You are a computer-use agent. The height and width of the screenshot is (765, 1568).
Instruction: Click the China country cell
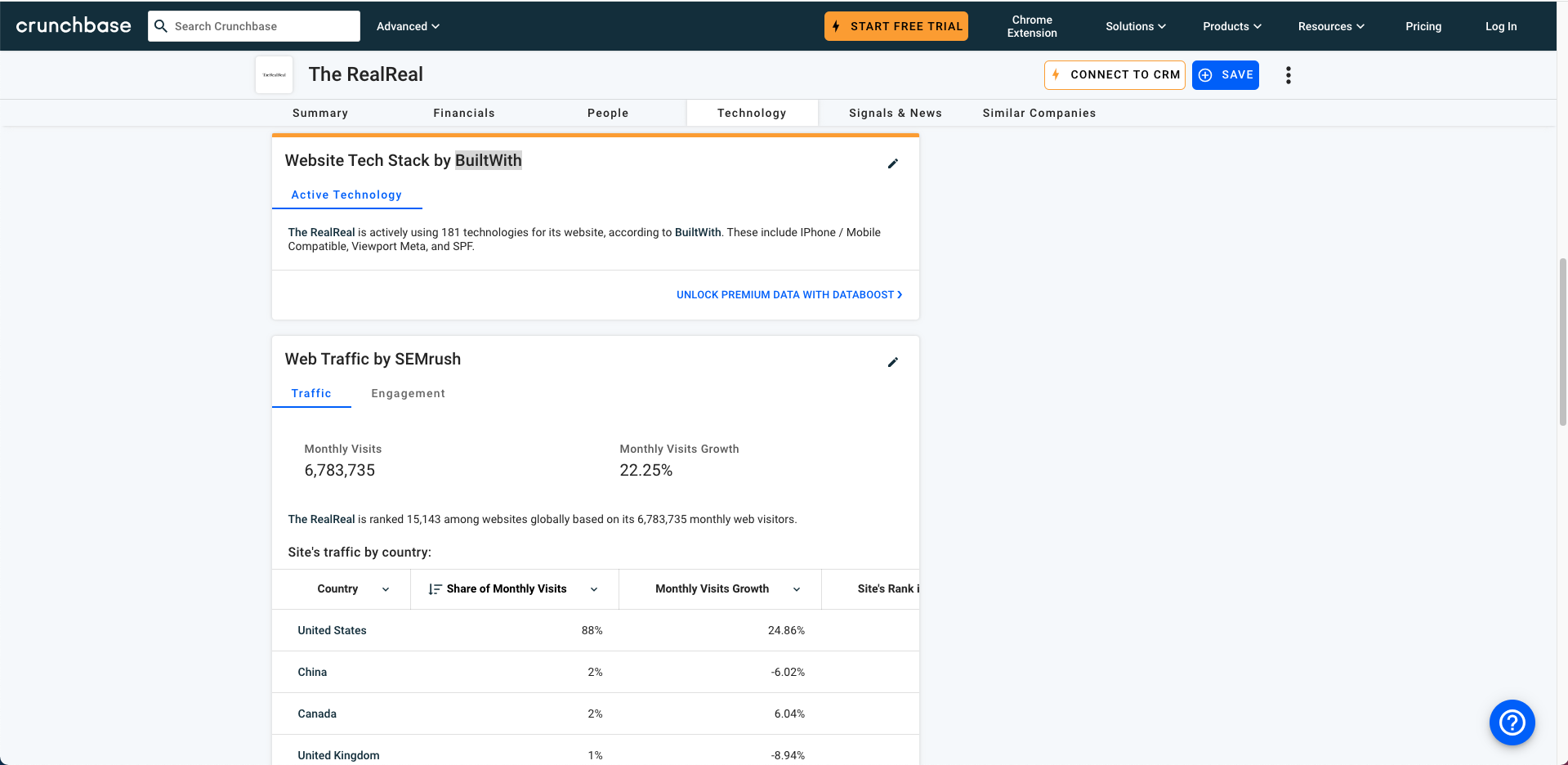[x=312, y=672]
